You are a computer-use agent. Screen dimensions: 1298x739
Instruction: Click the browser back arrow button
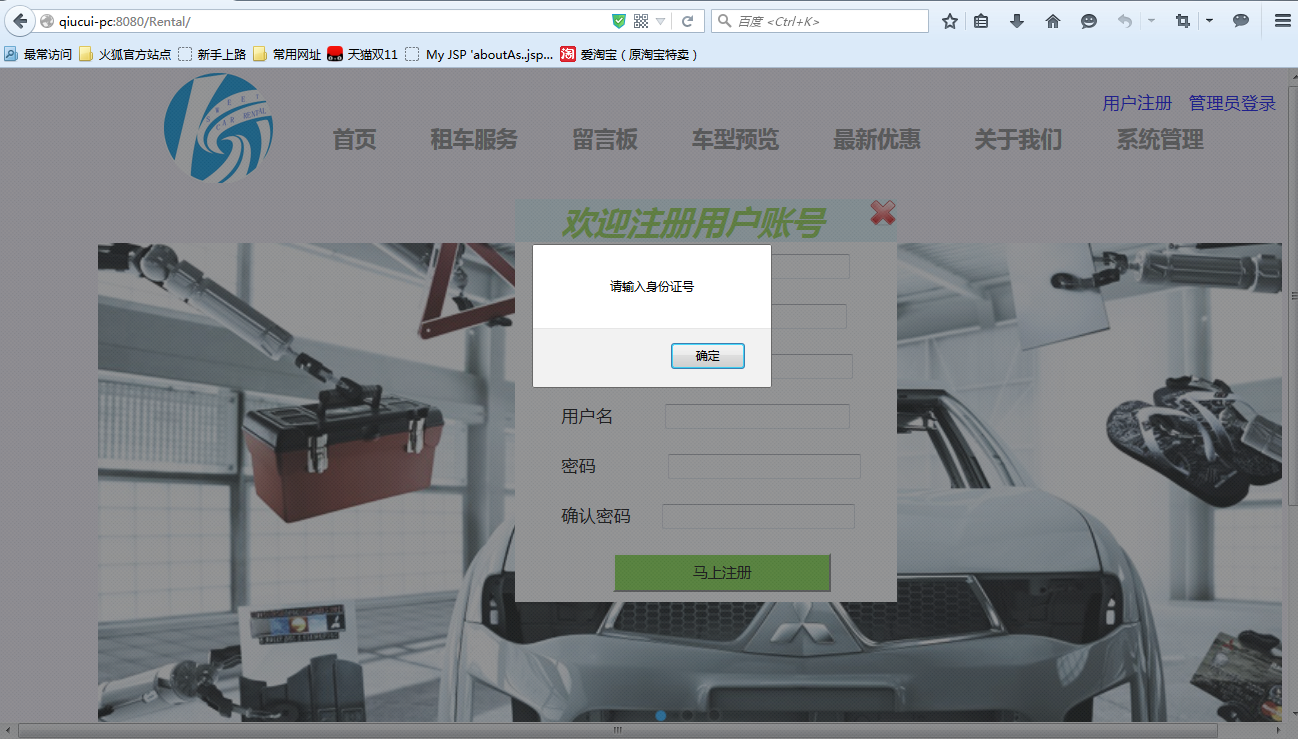(19, 21)
